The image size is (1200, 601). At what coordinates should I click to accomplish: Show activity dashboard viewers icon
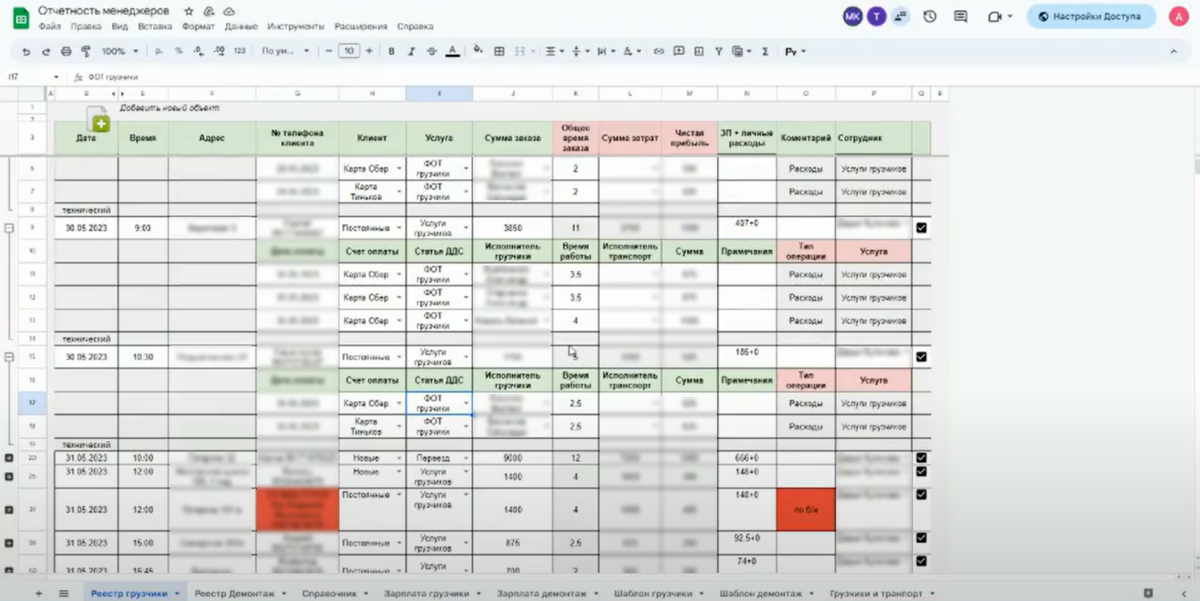(901, 16)
